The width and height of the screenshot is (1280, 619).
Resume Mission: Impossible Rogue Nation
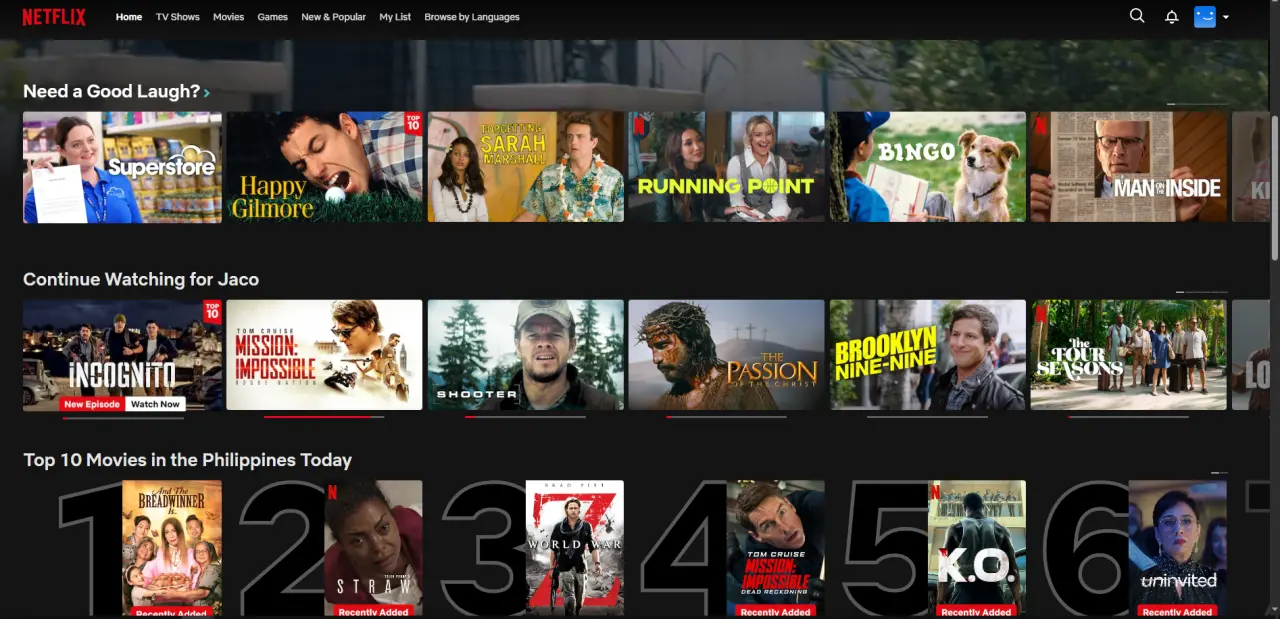tap(324, 355)
